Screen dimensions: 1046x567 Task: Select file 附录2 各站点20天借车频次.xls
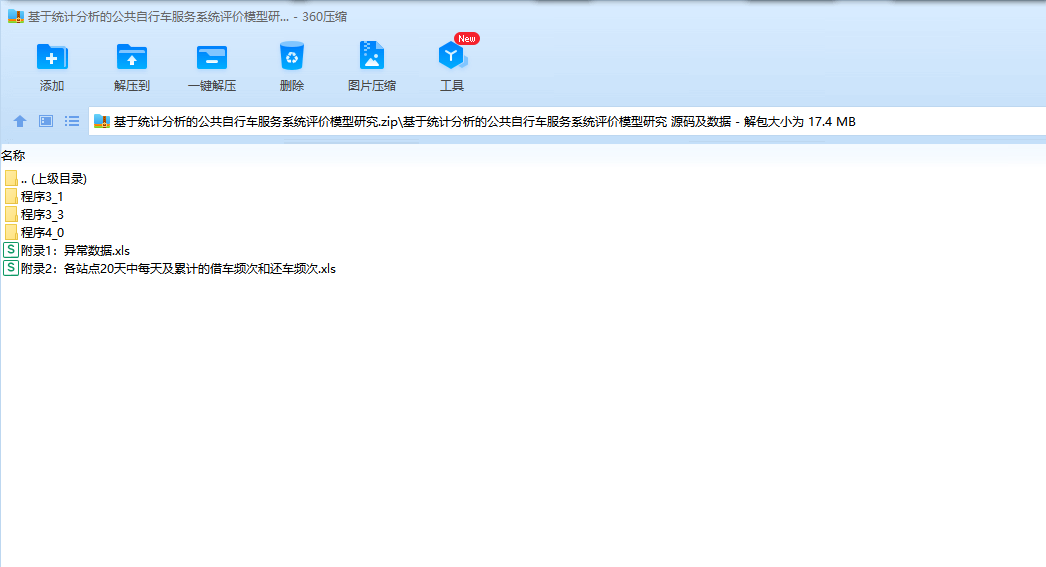pyautogui.click(x=169, y=269)
